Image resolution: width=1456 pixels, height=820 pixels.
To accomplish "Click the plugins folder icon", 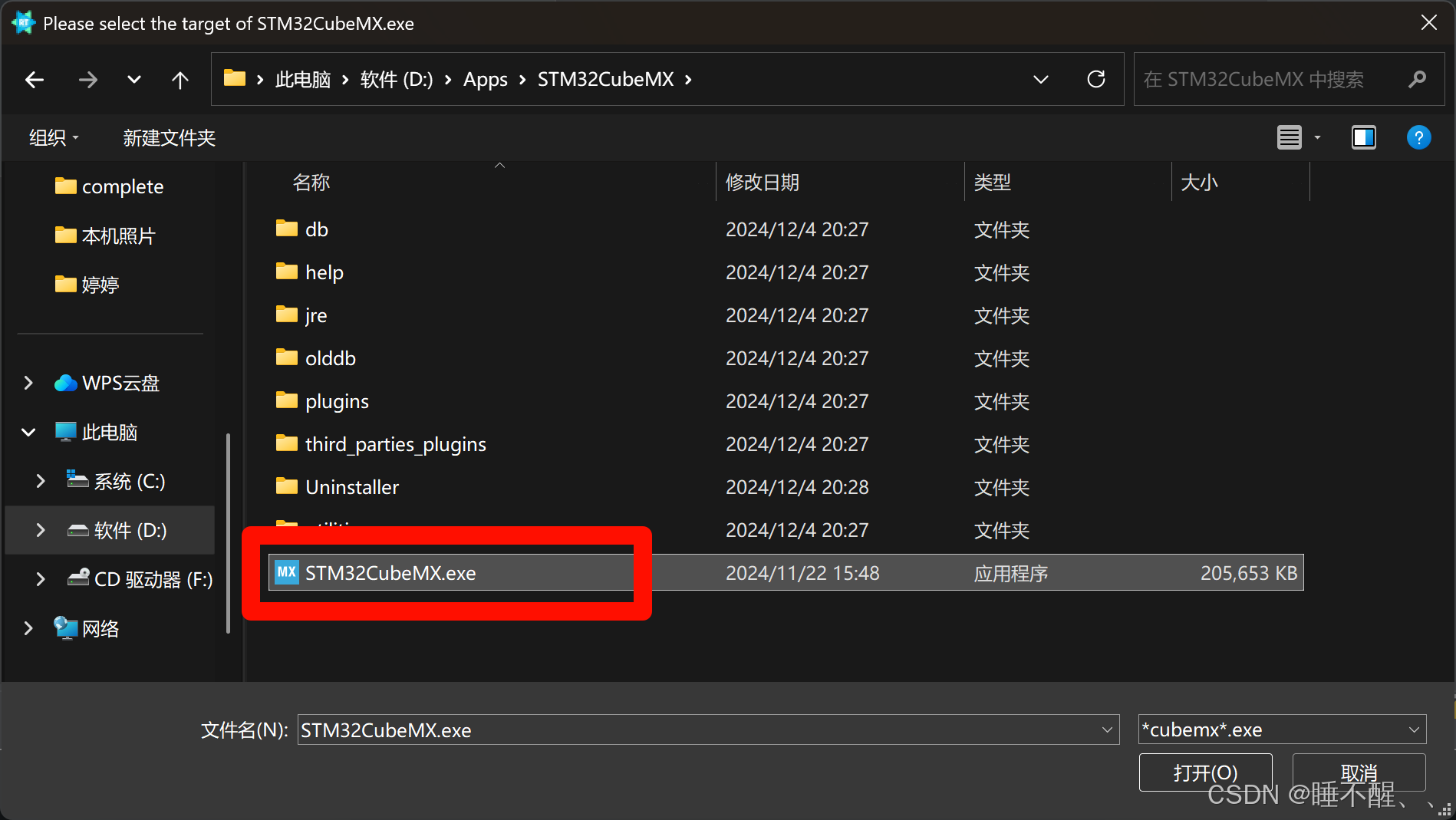I will (287, 400).
